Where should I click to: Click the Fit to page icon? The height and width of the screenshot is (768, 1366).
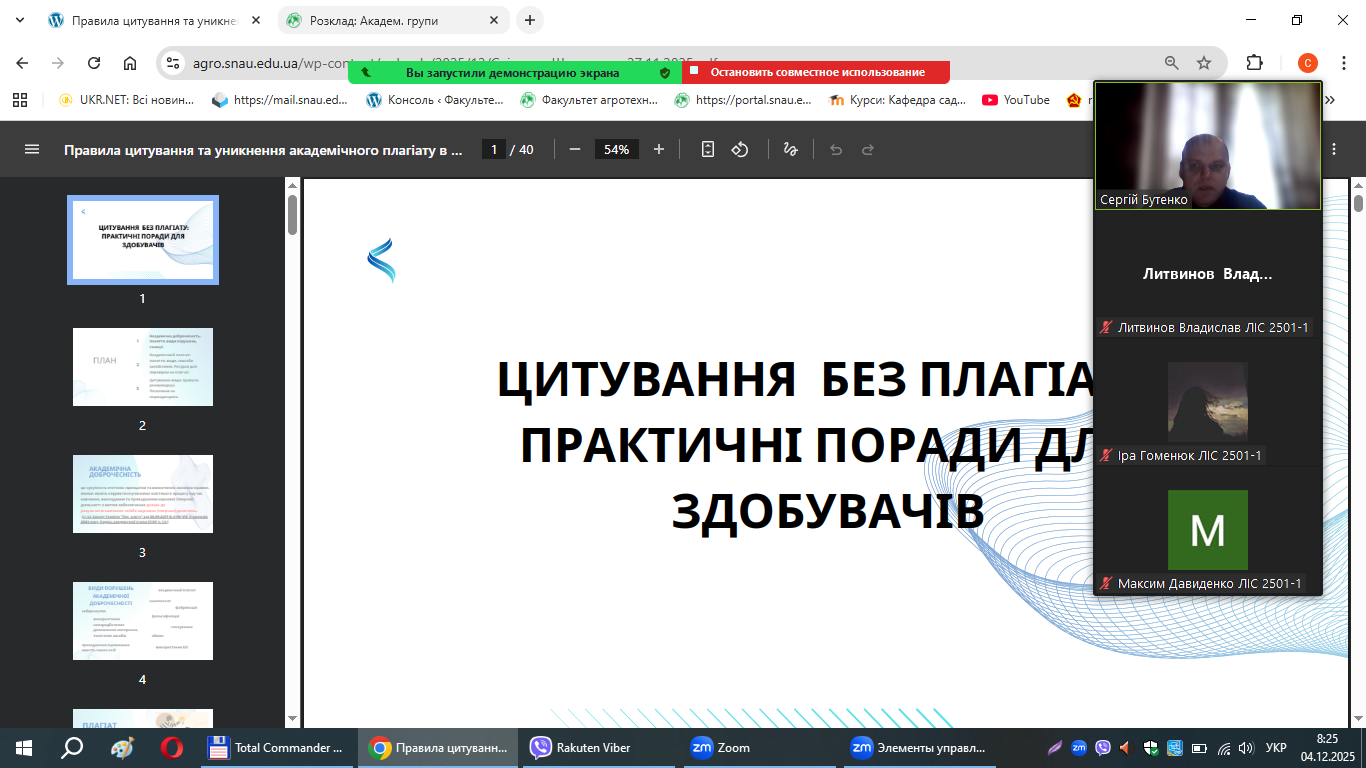(x=708, y=150)
